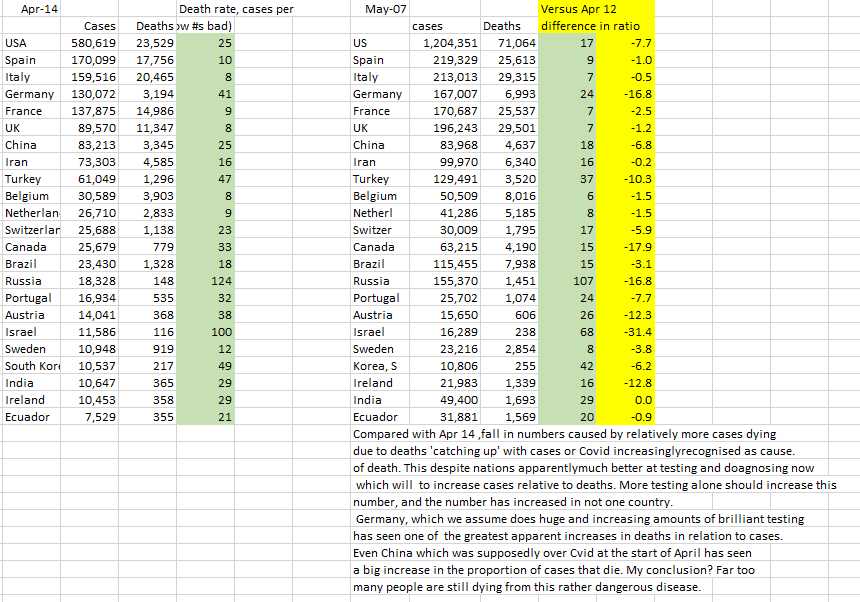Click Canada's Apr-14 deaths 779
The height and width of the screenshot is (602, 860).
click(163, 247)
